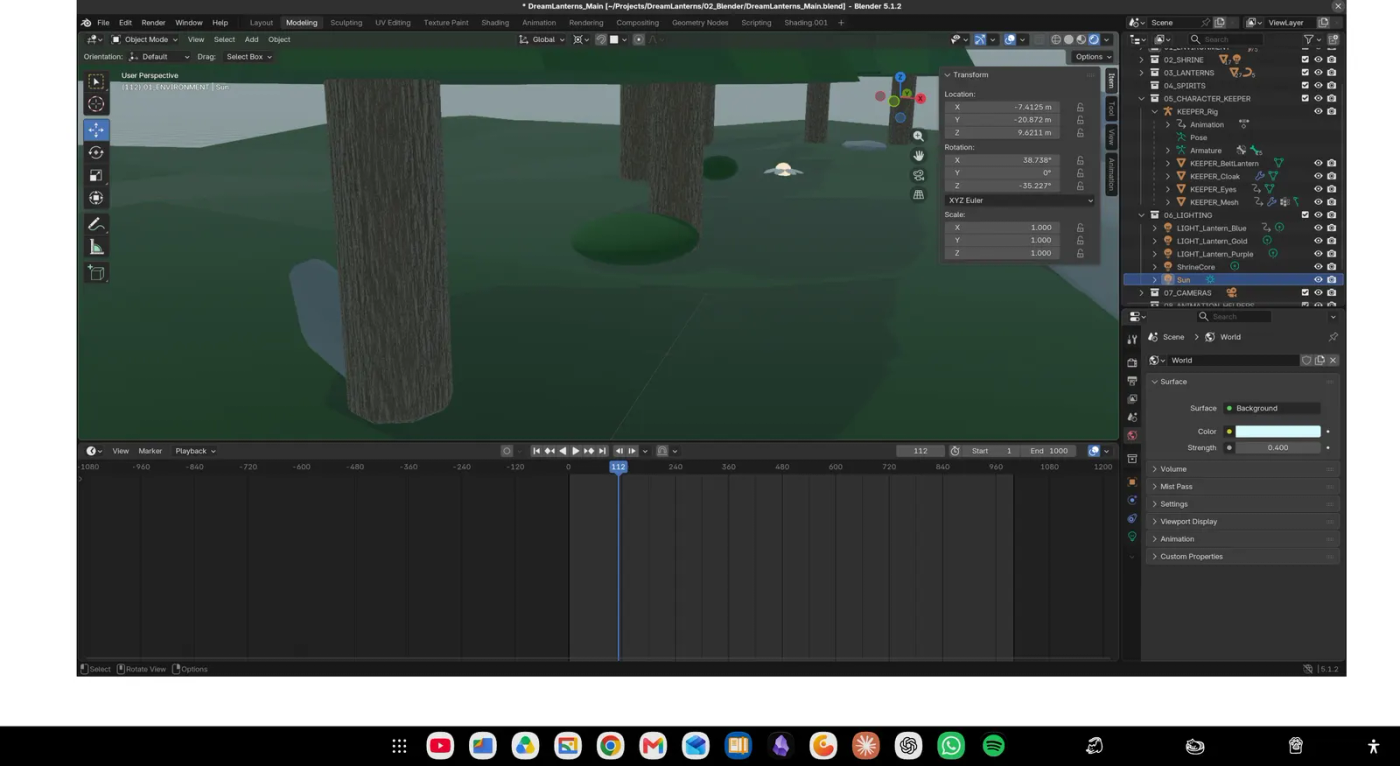Hide the Sun light with its eye icon
This screenshot has width=1400, height=766.
click(x=1318, y=280)
